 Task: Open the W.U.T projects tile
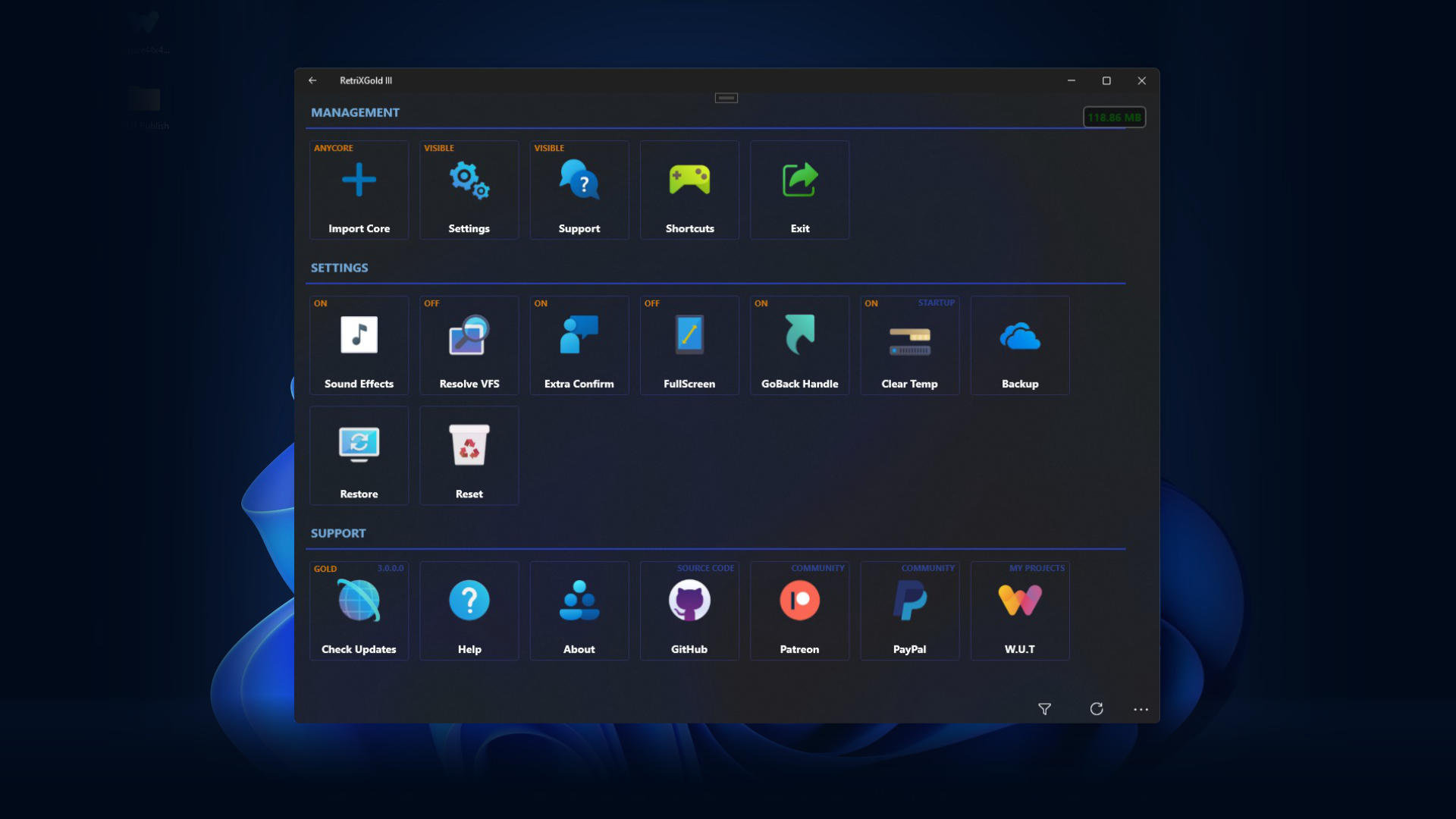click(1020, 611)
